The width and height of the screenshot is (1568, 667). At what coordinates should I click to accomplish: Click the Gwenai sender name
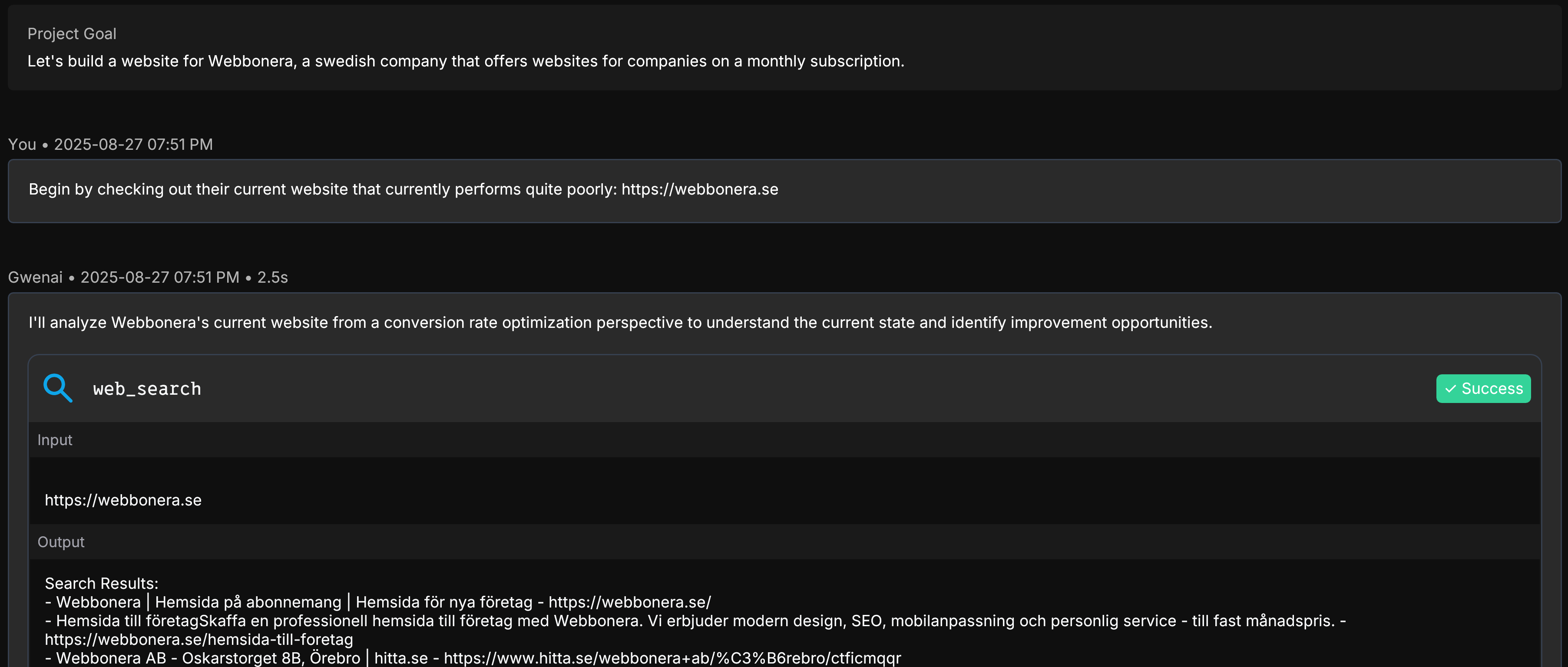tap(35, 277)
